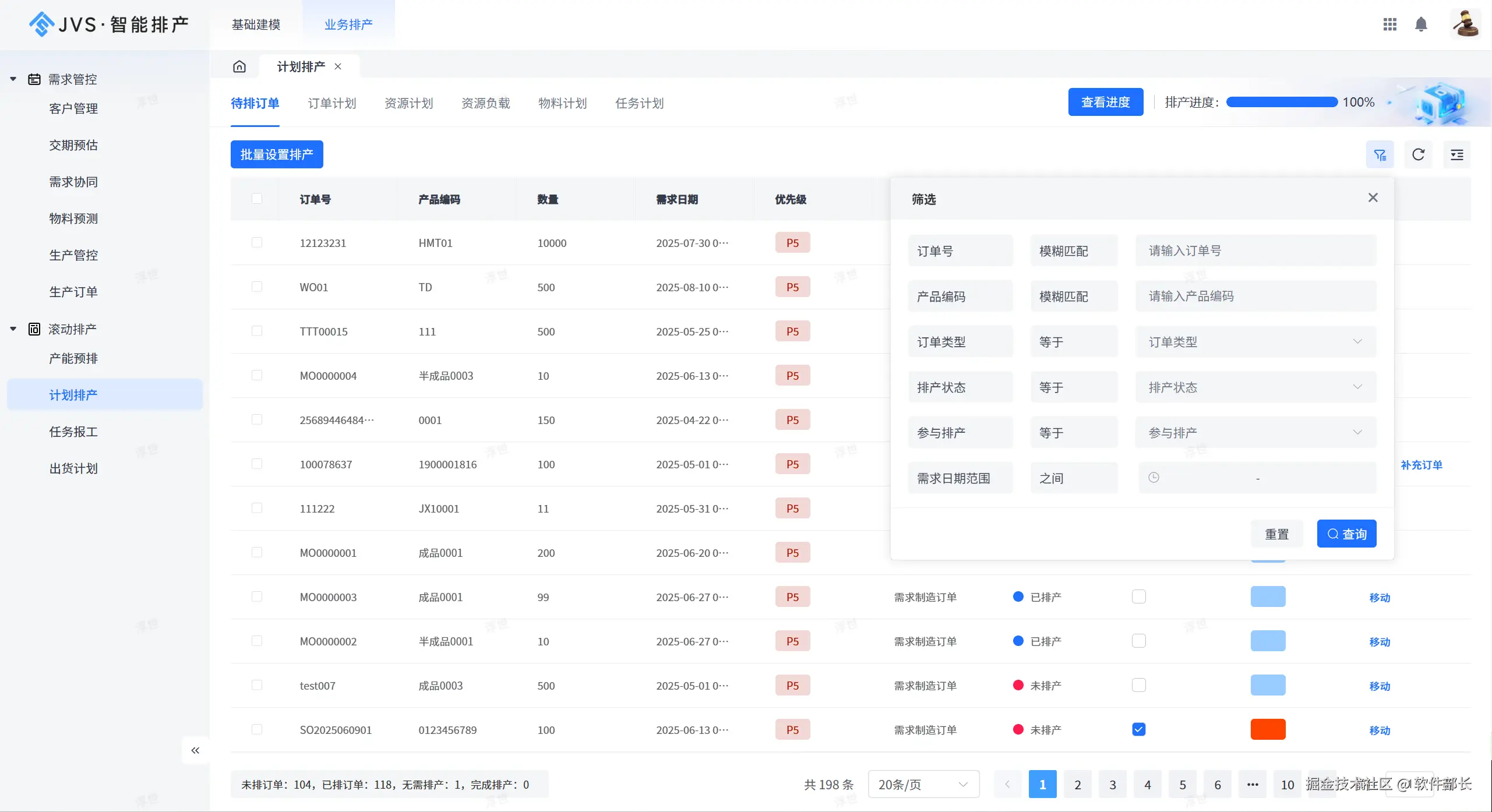Open the 20条/页 page size selector

pyautogui.click(x=923, y=785)
